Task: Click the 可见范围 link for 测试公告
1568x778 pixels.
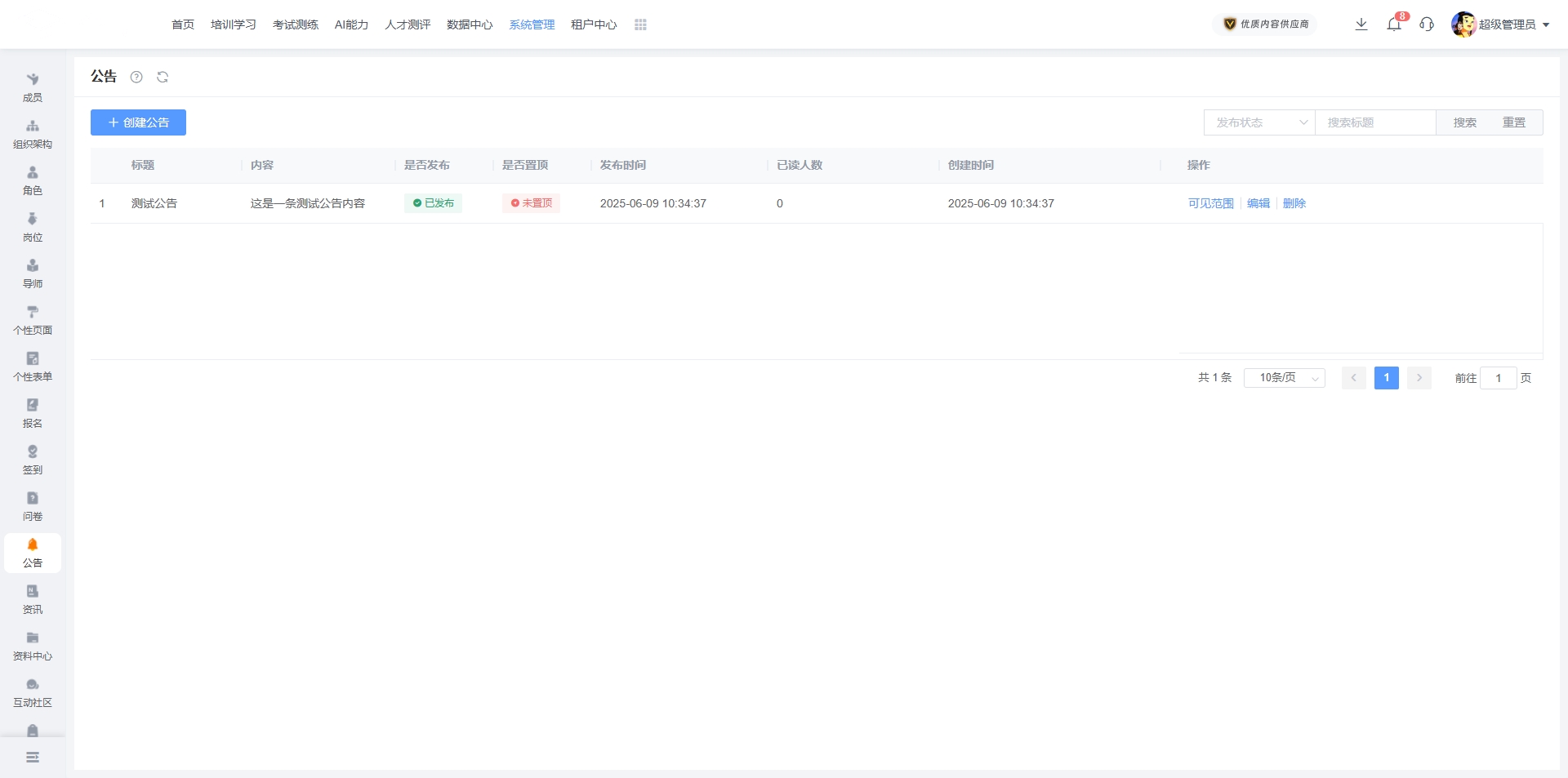Action: coord(1210,203)
